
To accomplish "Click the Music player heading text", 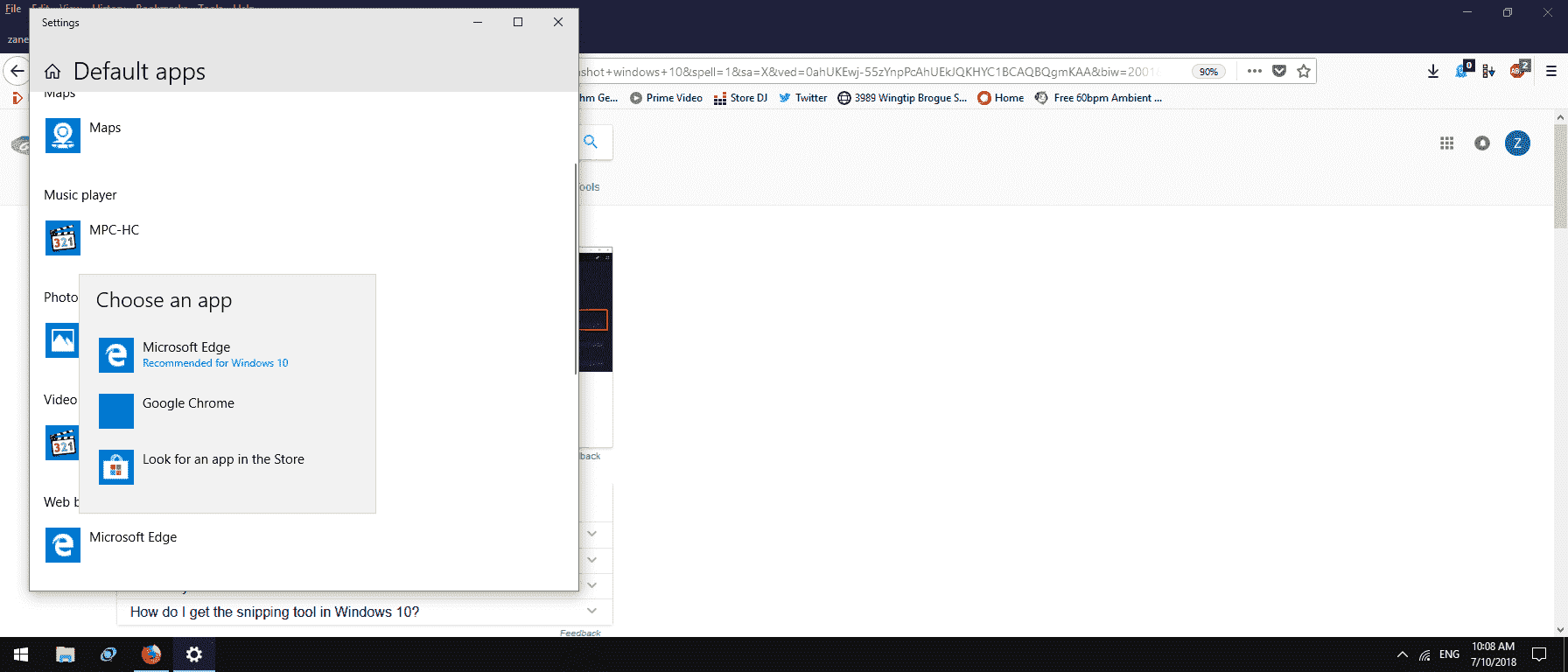I will (x=80, y=195).
